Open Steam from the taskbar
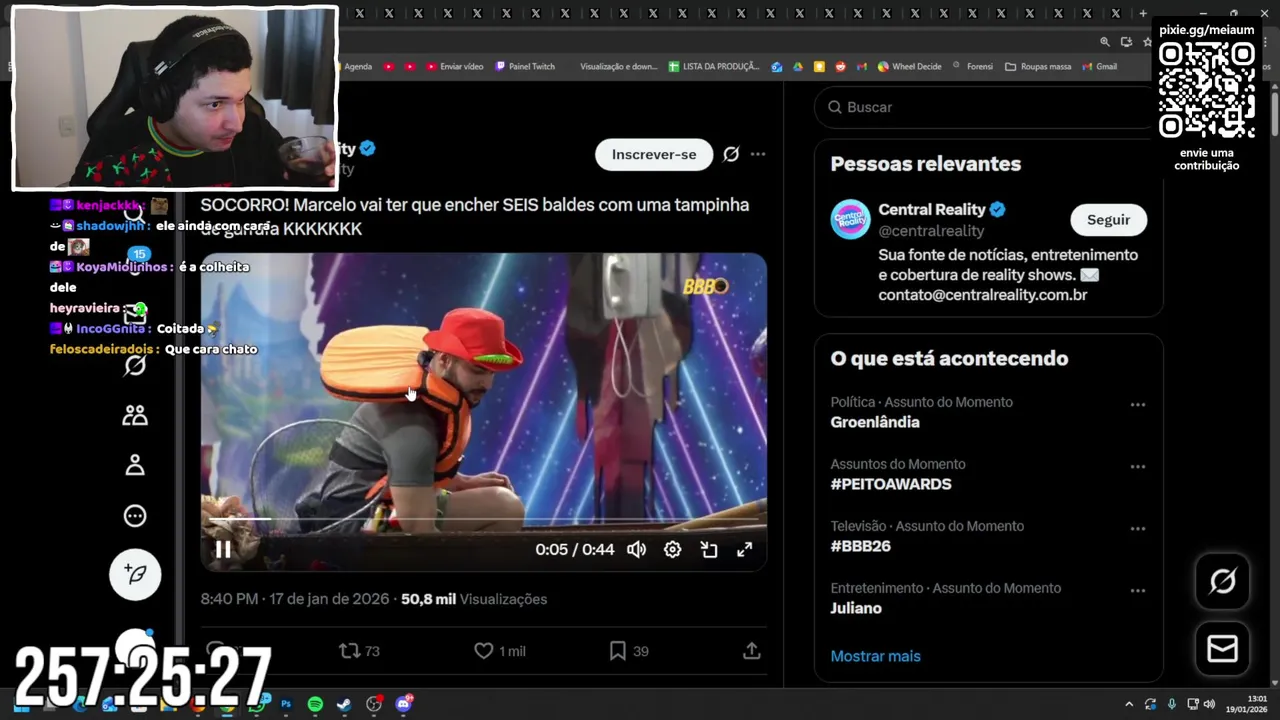1280x720 pixels. (x=344, y=704)
